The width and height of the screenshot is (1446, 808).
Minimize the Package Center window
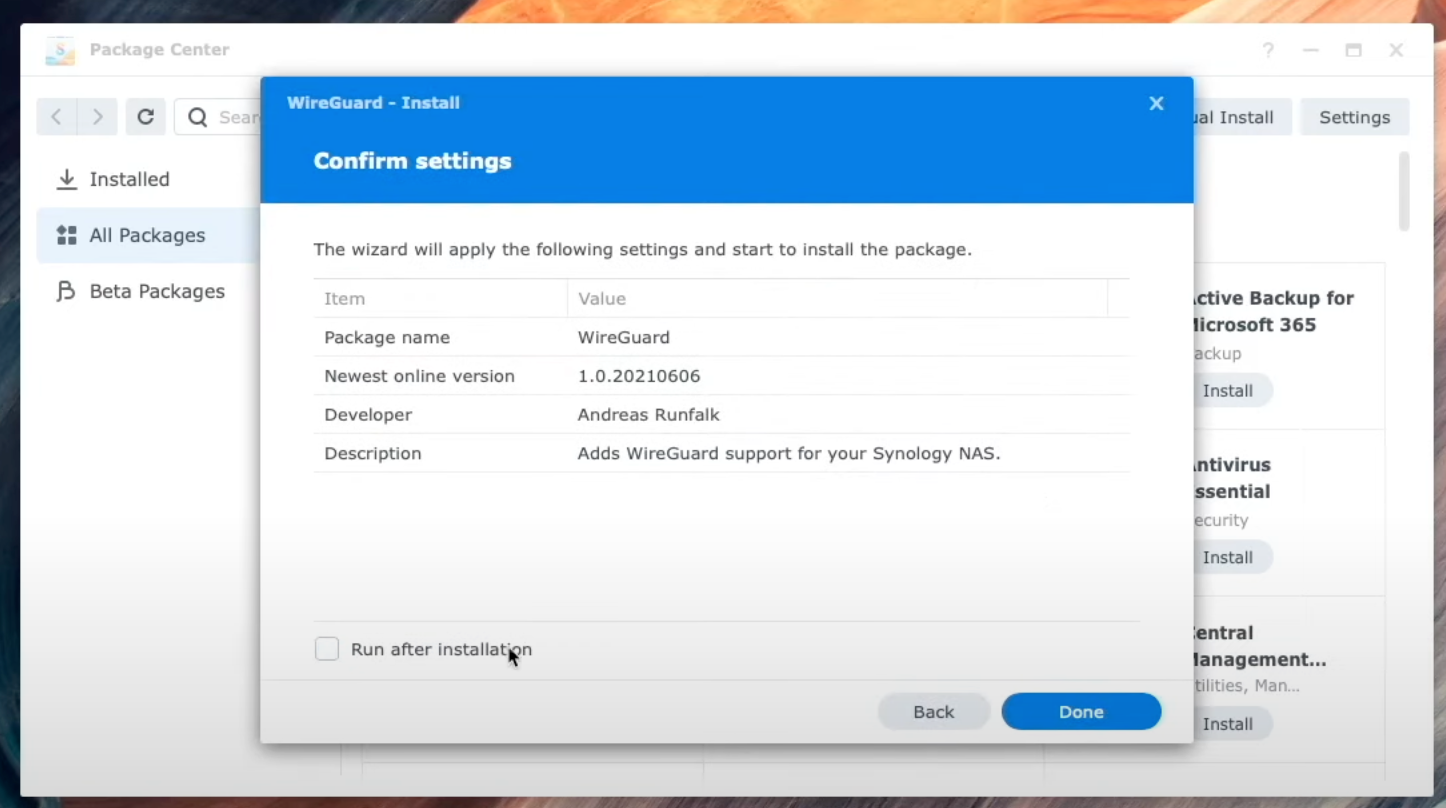pyautogui.click(x=1311, y=50)
